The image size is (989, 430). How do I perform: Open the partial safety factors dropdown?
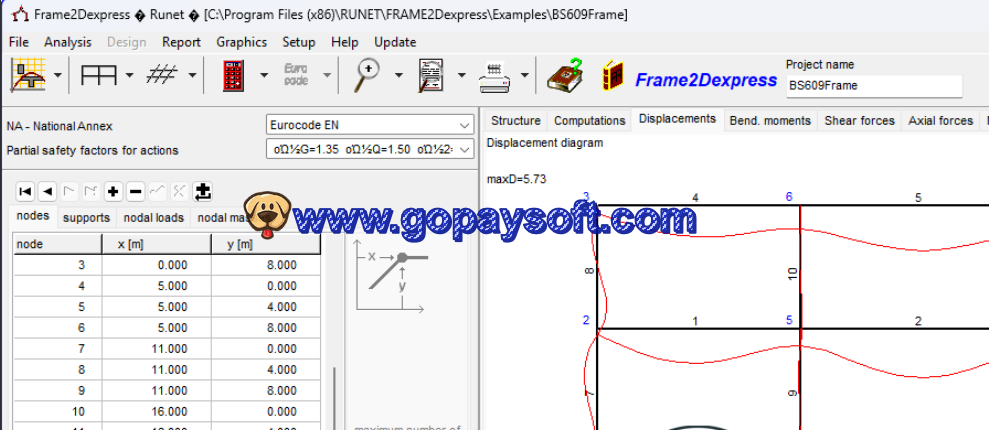click(370, 150)
